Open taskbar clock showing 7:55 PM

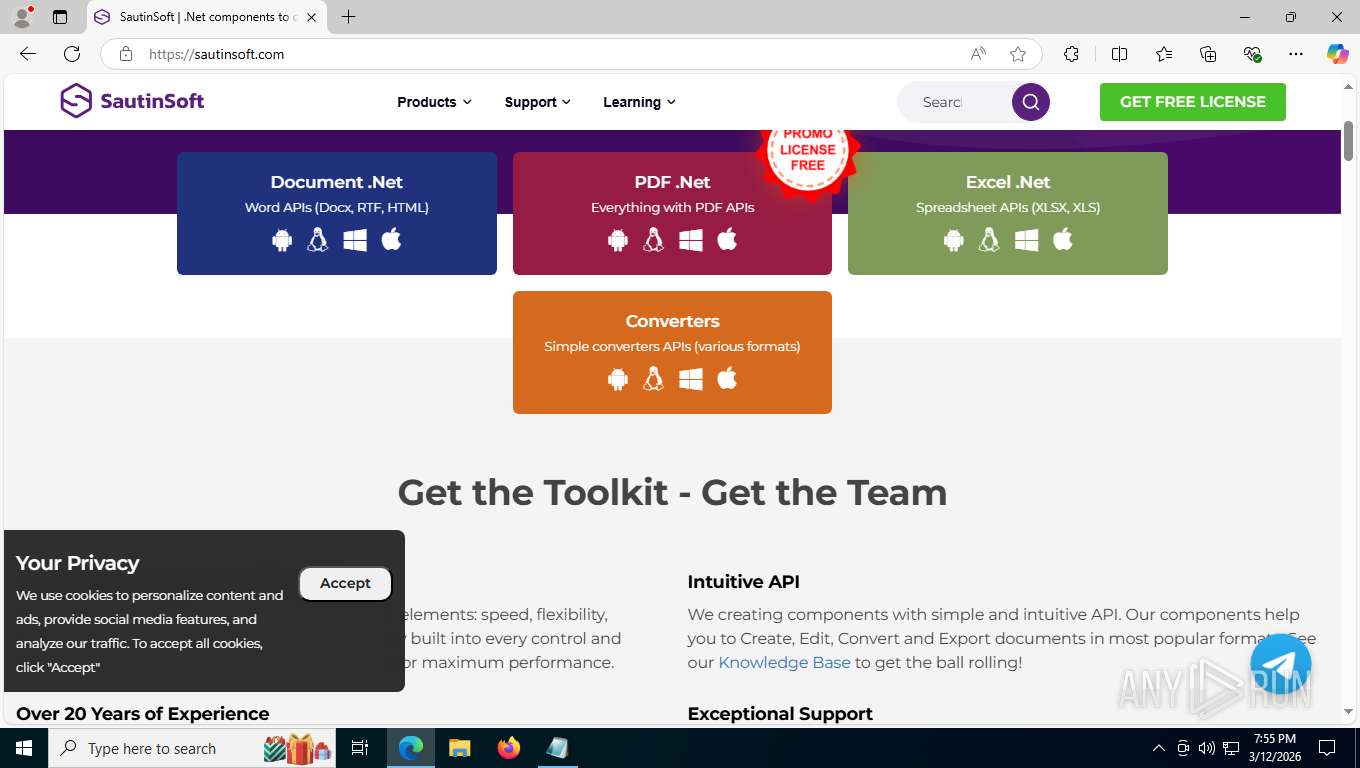point(1275,748)
